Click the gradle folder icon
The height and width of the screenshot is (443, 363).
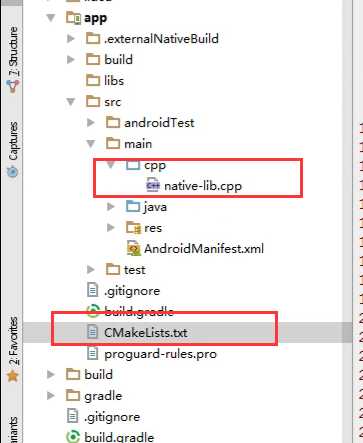click(73, 396)
